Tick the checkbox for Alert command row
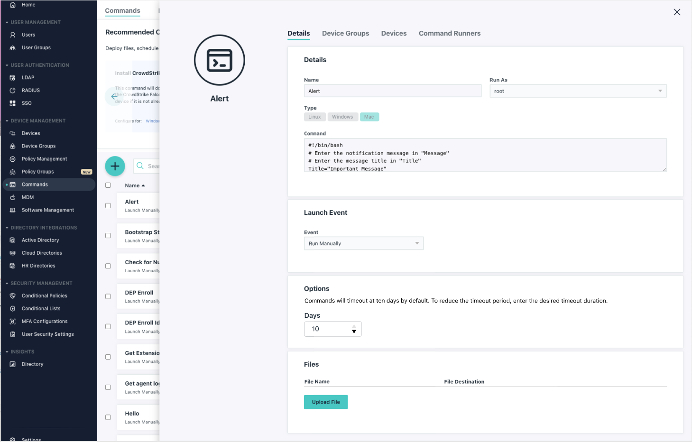 [x=108, y=205]
